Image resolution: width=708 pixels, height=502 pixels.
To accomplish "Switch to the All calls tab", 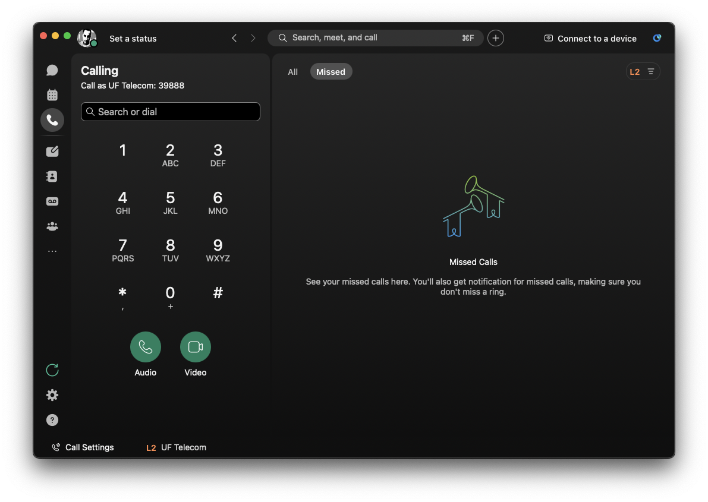I will pyautogui.click(x=293, y=72).
